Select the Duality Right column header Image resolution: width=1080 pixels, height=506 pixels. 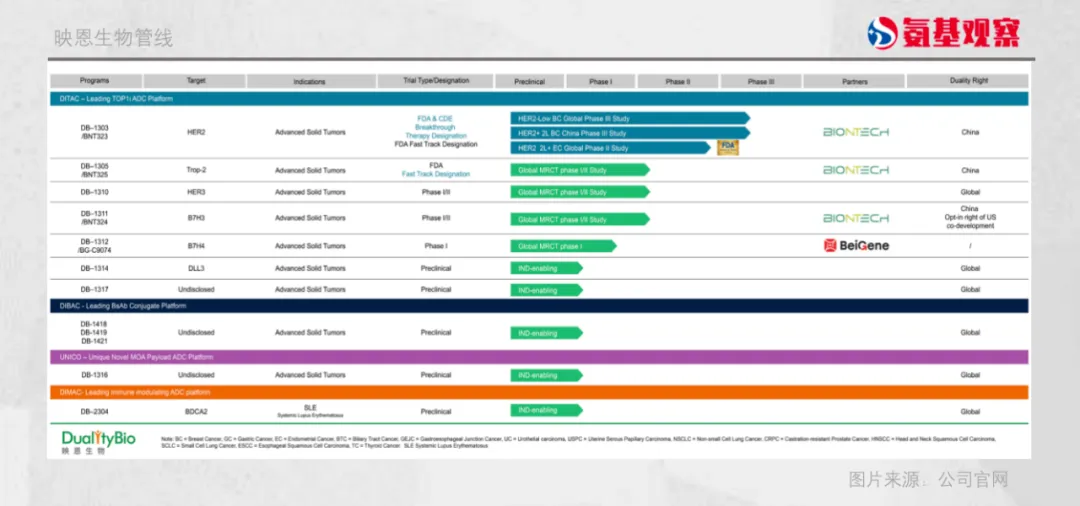[969, 81]
